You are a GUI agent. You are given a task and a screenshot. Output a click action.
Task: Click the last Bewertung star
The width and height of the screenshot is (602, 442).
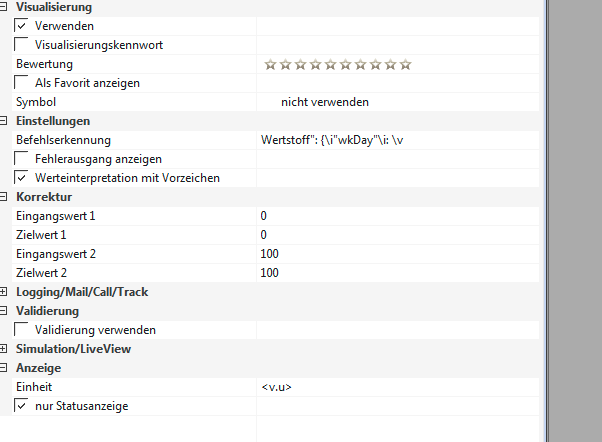[x=405, y=64]
